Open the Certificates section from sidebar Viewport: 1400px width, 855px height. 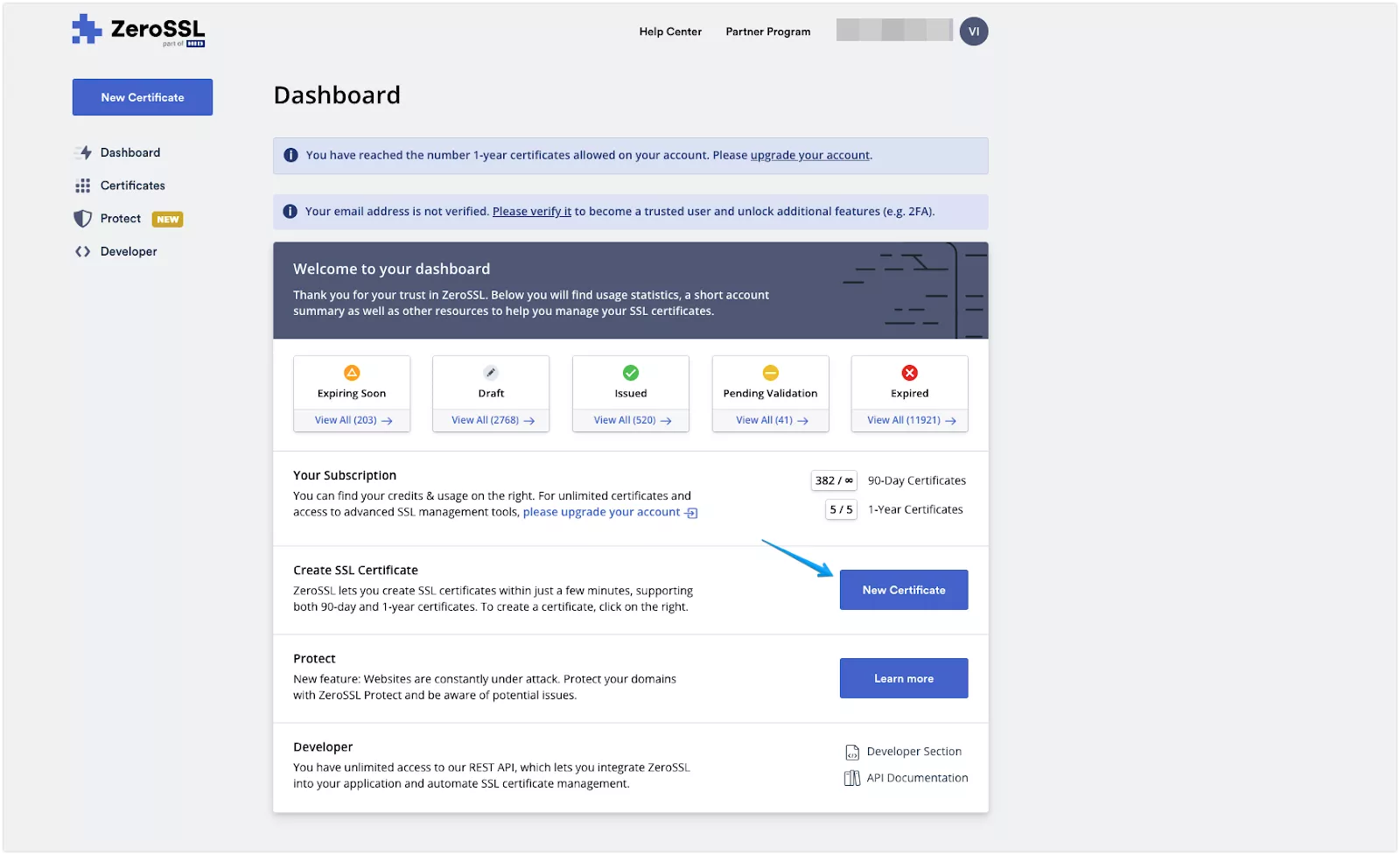point(132,185)
